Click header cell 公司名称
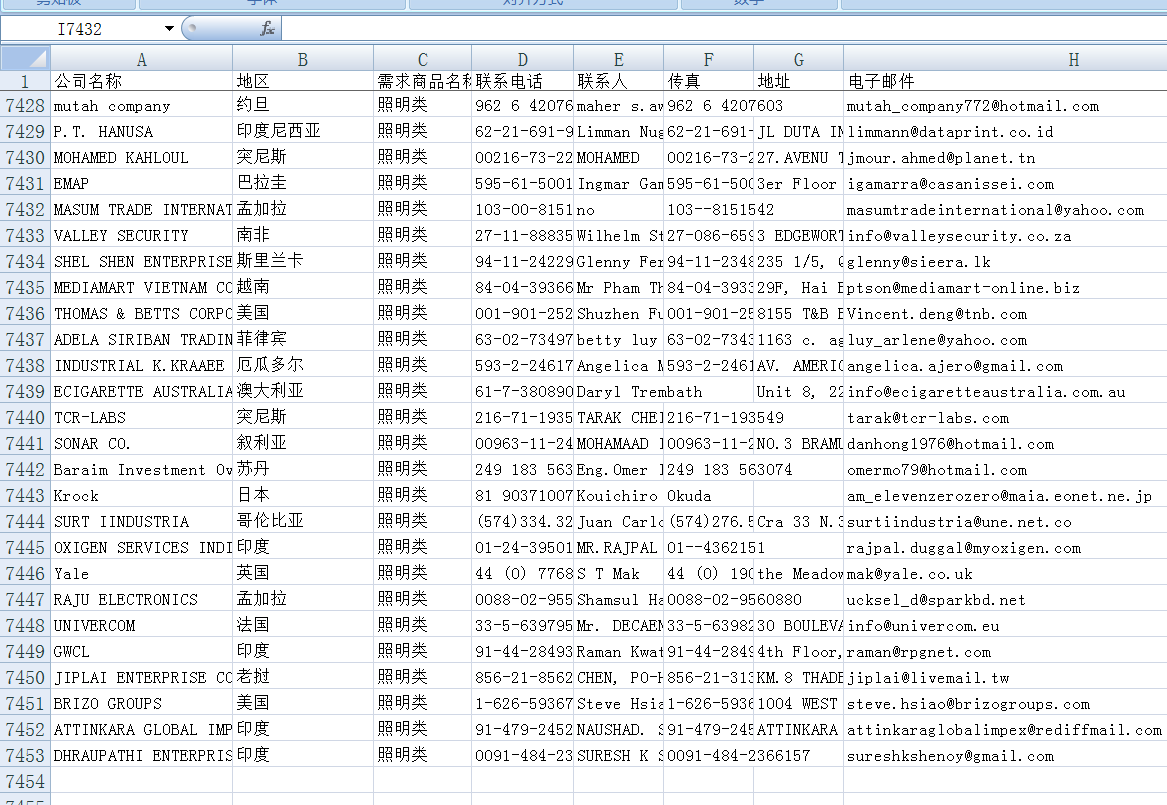1167x805 pixels. (141, 82)
